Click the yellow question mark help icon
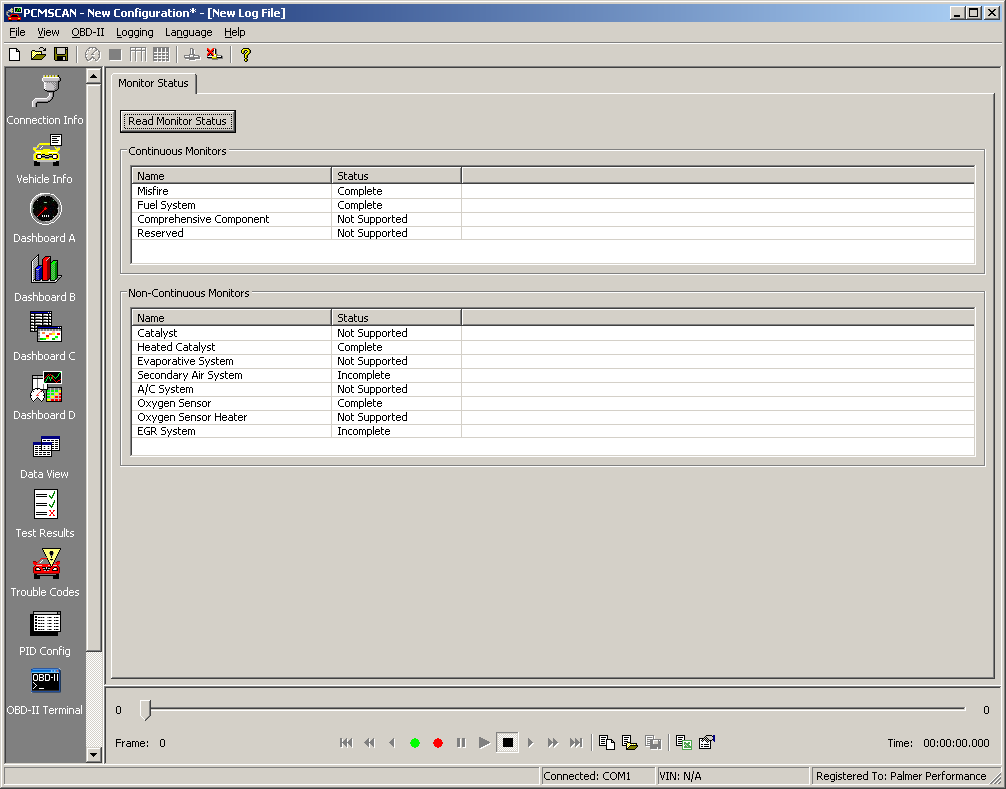 pos(245,55)
